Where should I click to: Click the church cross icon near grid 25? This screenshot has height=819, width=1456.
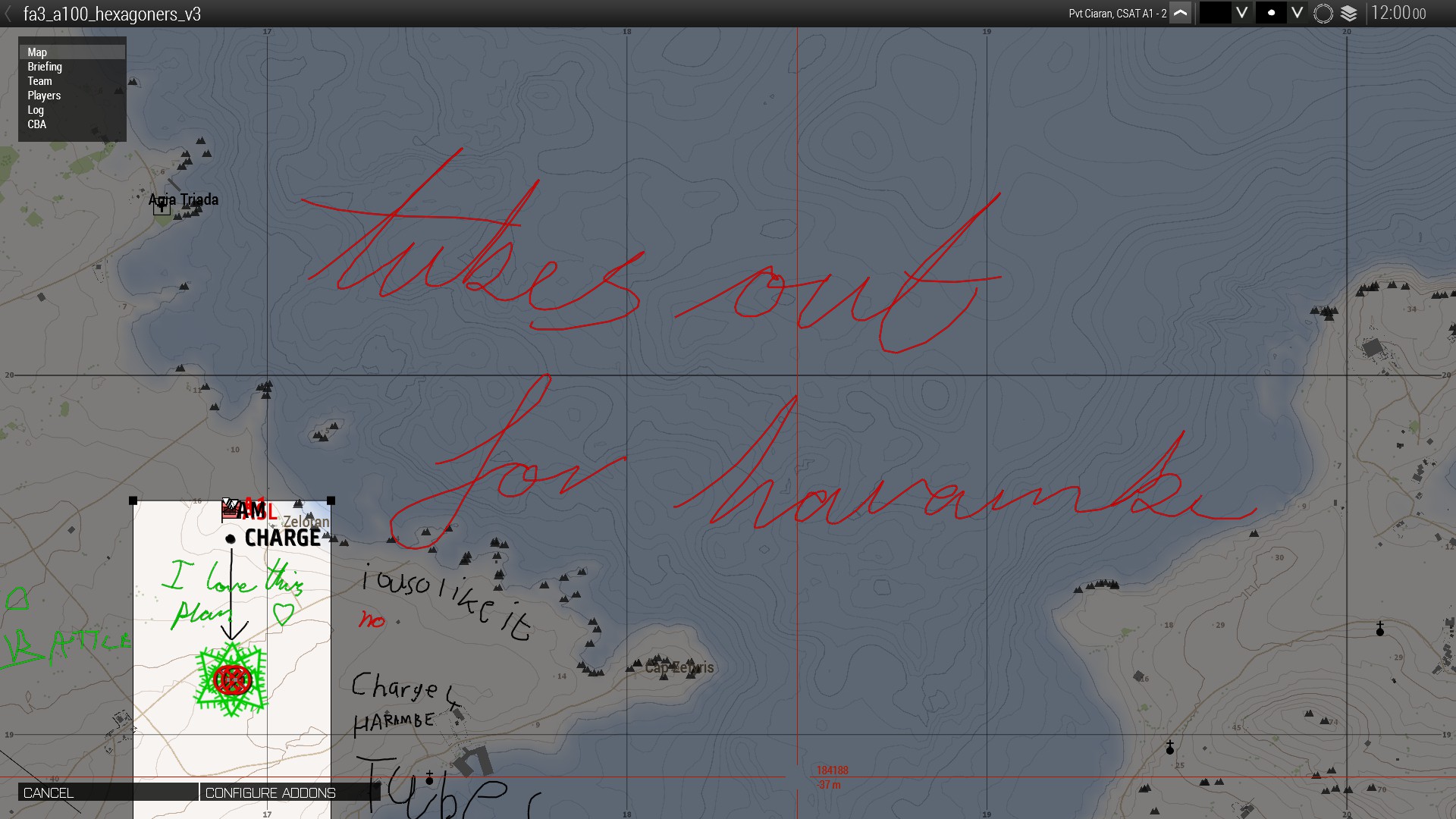pyautogui.click(x=1170, y=748)
